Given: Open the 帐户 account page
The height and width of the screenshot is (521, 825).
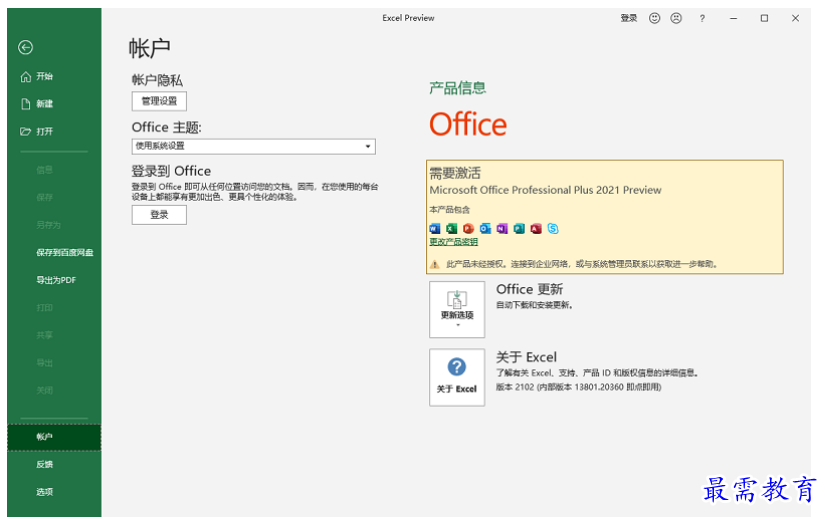Looking at the screenshot, I should pyautogui.click(x=54, y=437).
